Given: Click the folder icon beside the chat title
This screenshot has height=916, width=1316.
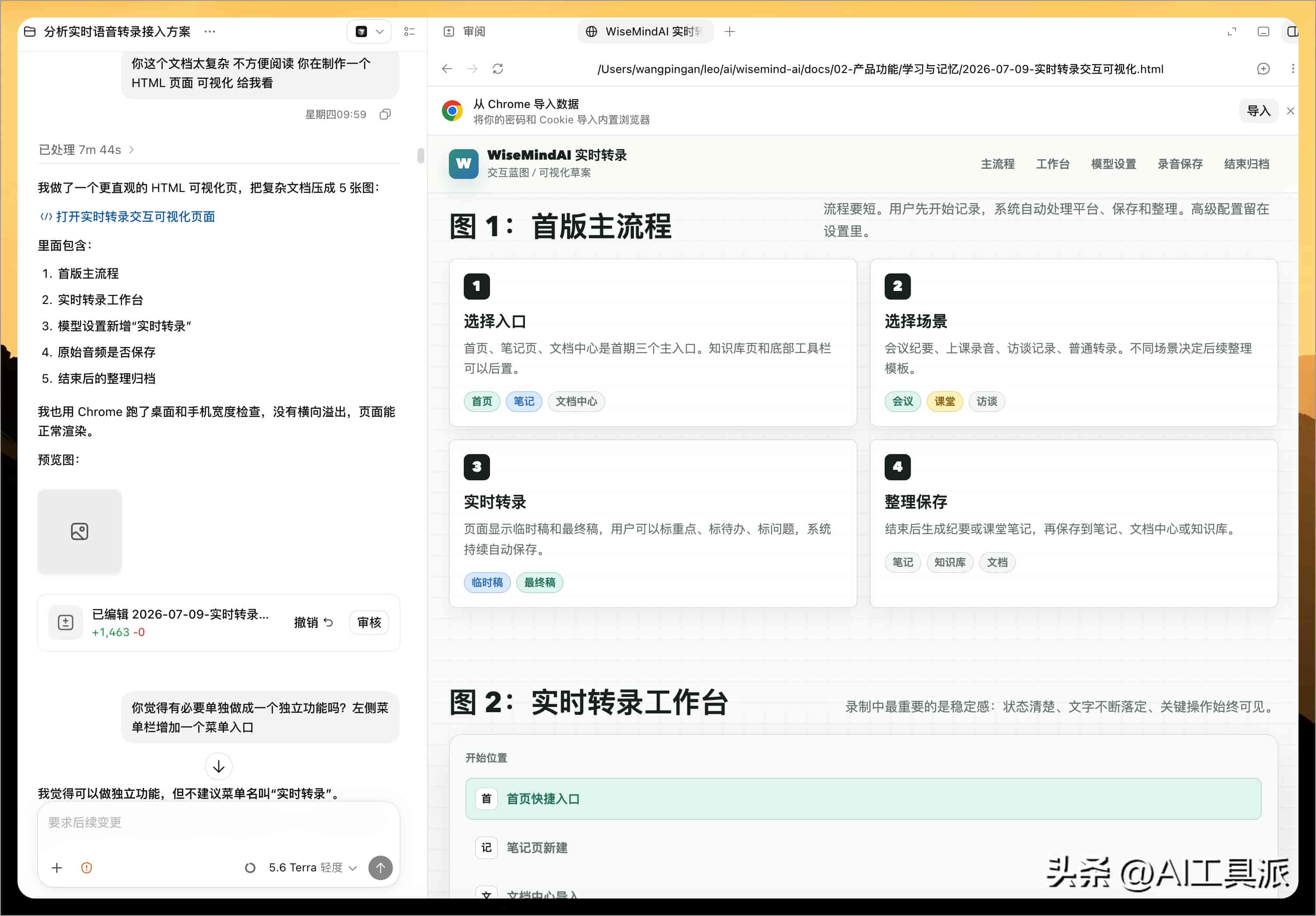Looking at the screenshot, I should (x=30, y=31).
